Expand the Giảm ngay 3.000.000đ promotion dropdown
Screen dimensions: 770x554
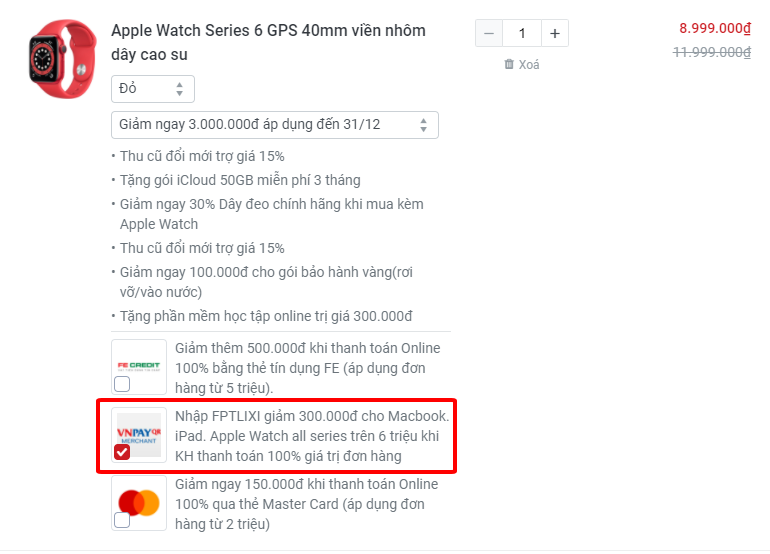(275, 125)
